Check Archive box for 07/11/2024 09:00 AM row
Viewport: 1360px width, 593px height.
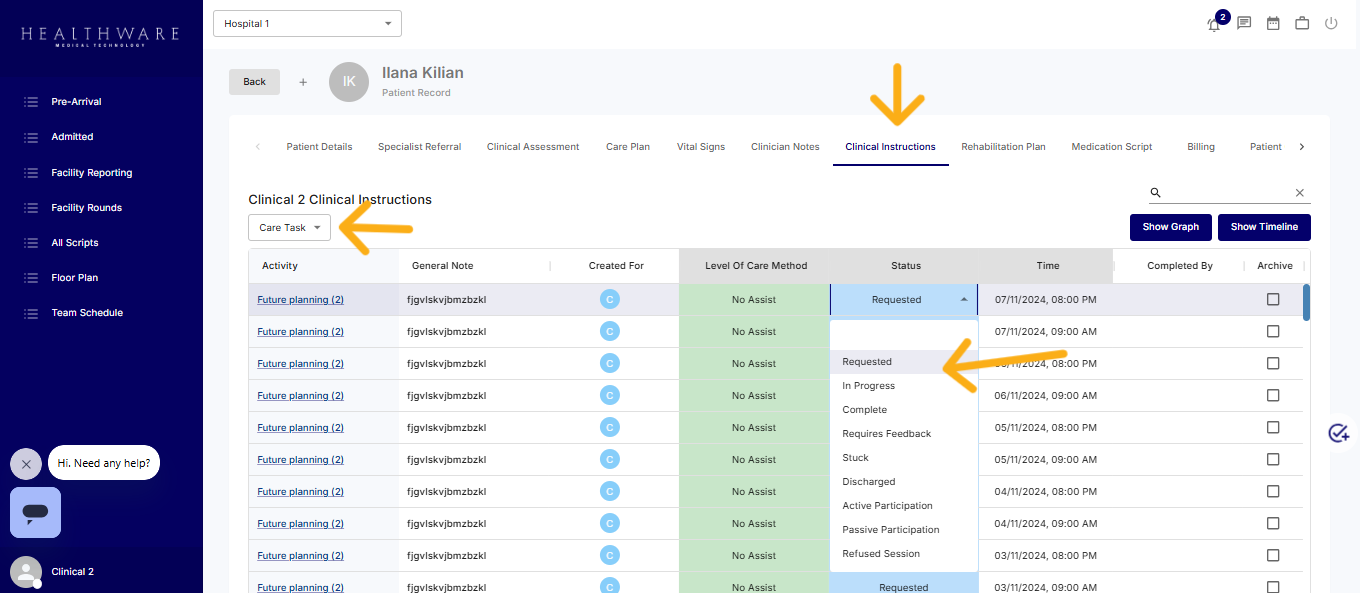1273,331
